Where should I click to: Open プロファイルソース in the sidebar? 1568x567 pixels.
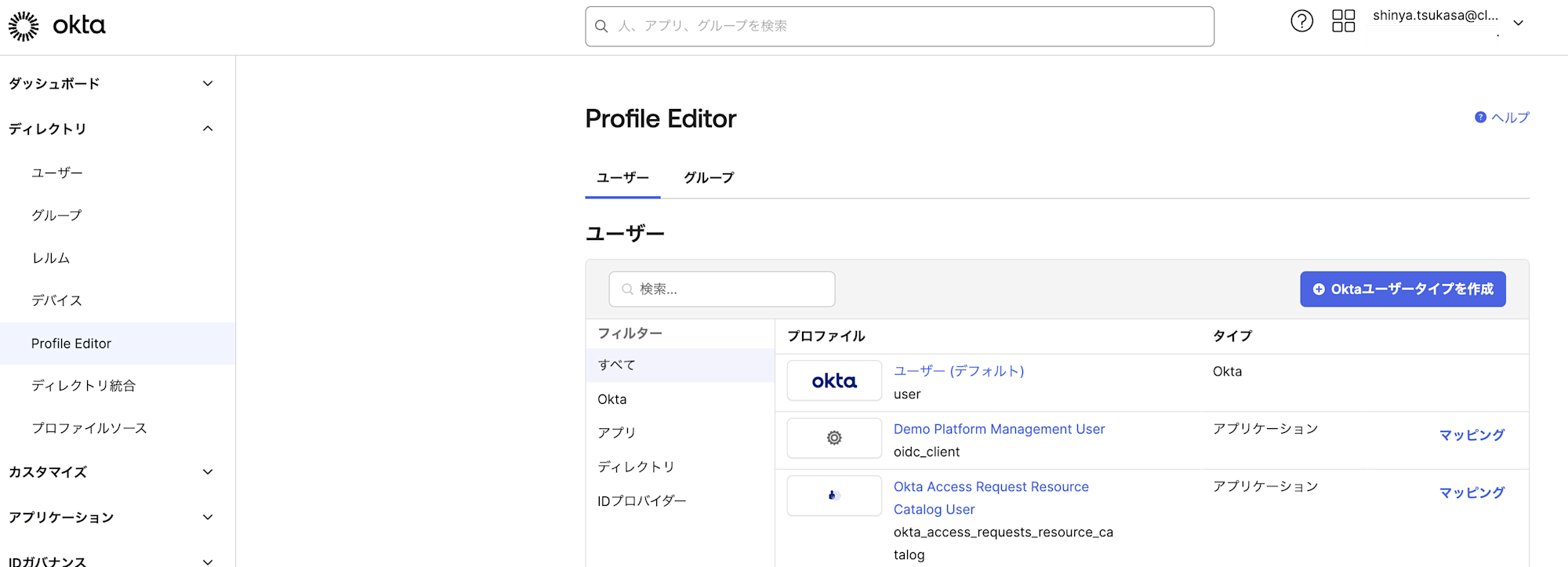coord(89,428)
